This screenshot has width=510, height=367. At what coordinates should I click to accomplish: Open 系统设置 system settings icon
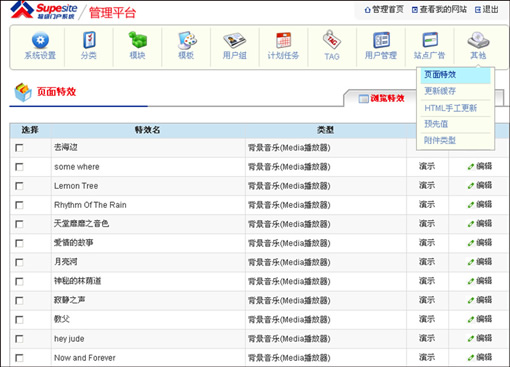click(x=40, y=40)
